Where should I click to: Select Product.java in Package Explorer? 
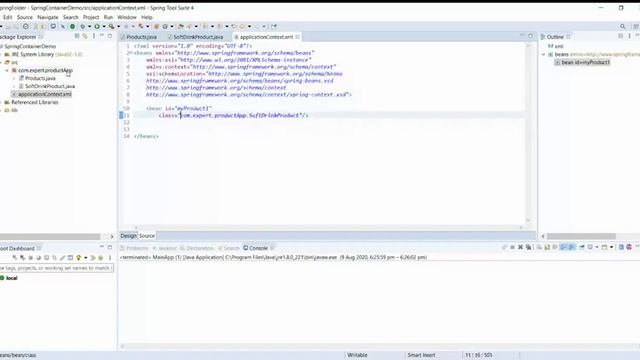tap(40, 78)
